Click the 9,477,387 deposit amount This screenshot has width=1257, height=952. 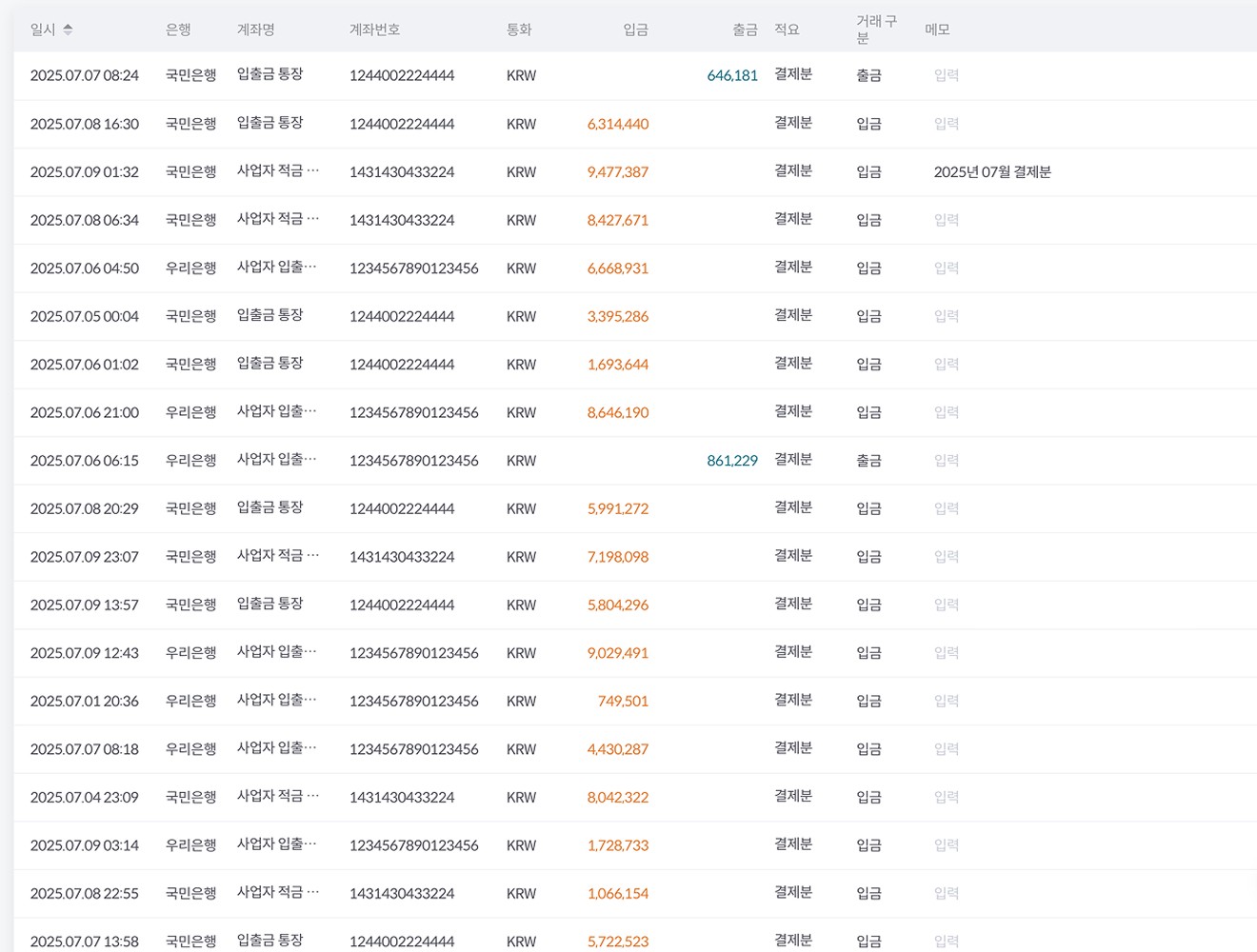pyautogui.click(x=617, y=172)
